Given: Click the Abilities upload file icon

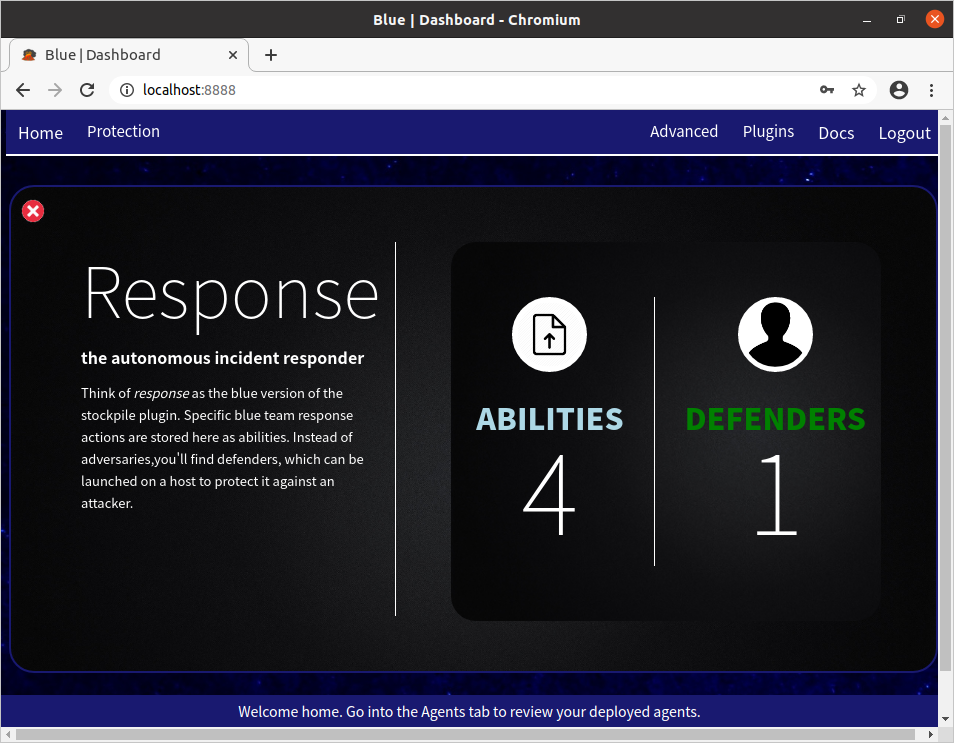Looking at the screenshot, I should click(x=549, y=334).
